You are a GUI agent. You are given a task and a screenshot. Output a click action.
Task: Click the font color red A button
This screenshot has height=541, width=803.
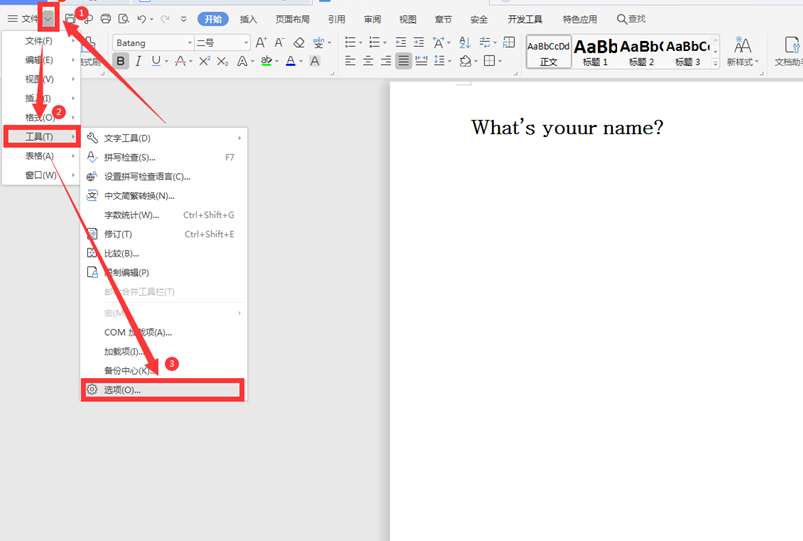(290, 61)
